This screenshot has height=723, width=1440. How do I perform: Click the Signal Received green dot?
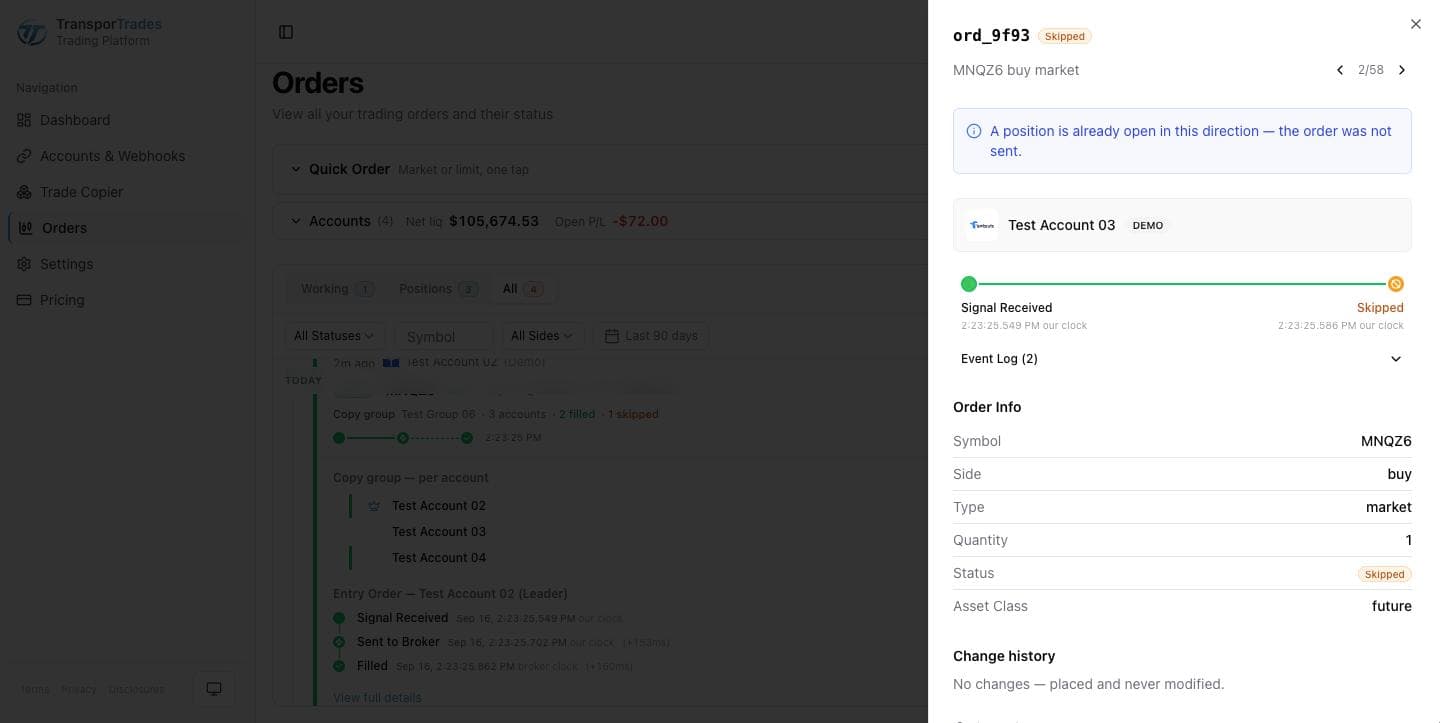(968, 284)
